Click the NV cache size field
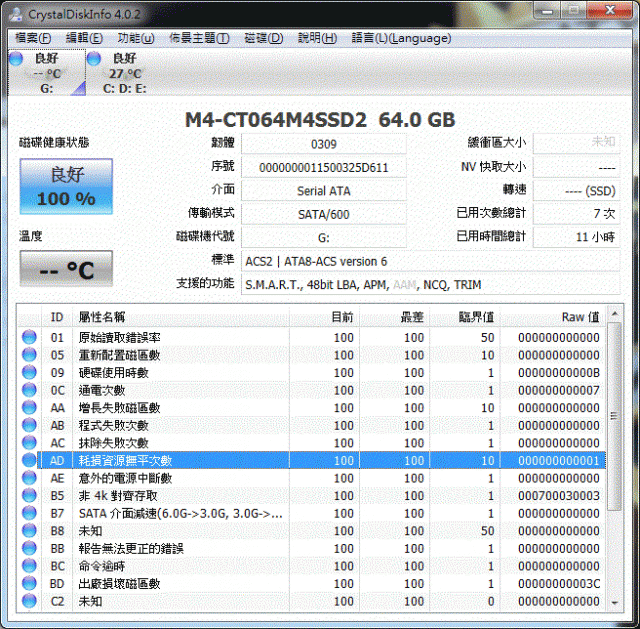Image resolution: width=640 pixels, height=629 pixels. [576, 167]
